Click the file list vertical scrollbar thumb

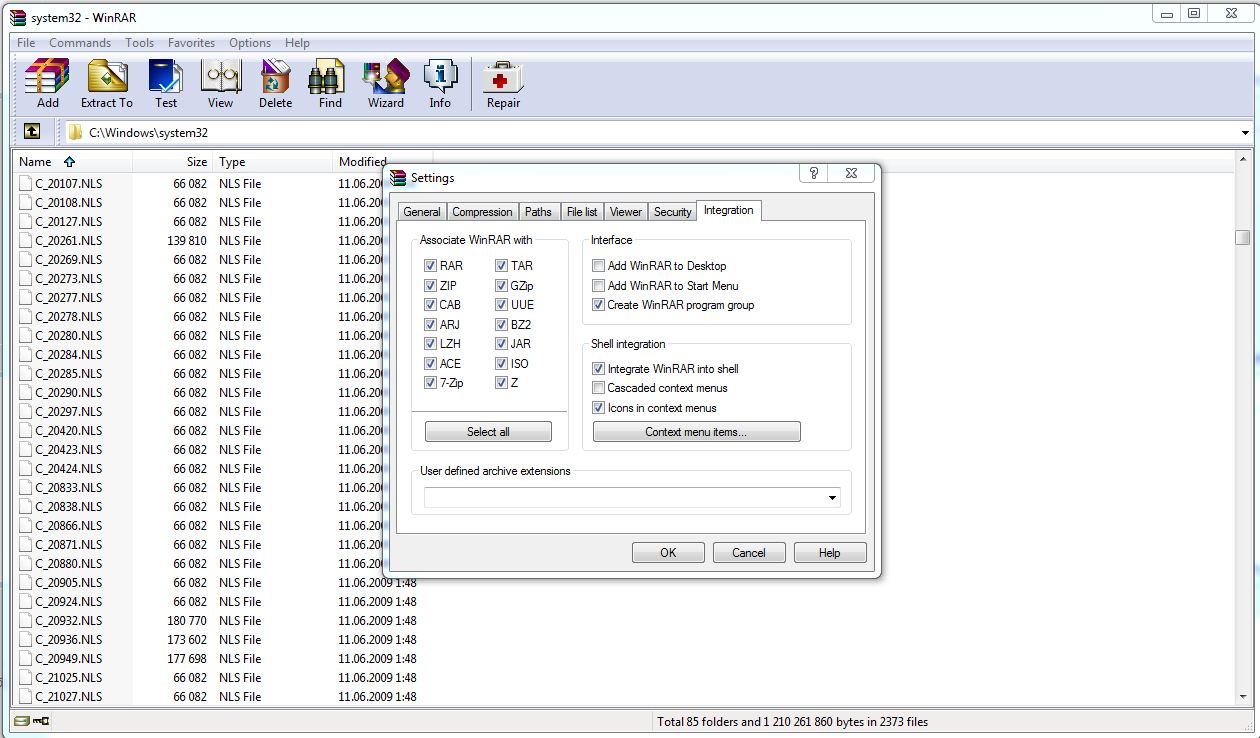tap(1243, 237)
